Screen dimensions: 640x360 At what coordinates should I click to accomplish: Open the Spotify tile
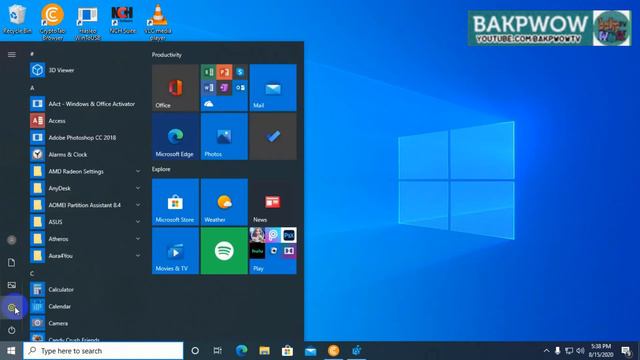coord(224,251)
